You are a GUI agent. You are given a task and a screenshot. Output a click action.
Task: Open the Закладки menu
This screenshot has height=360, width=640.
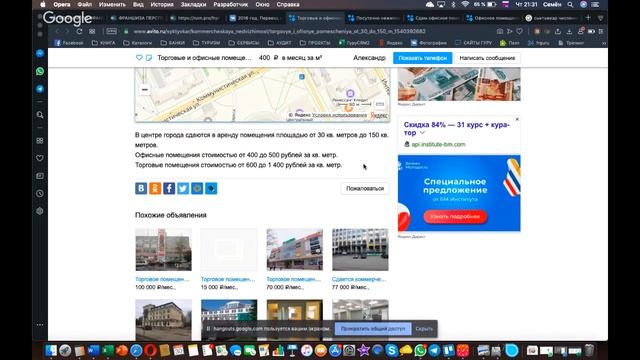click(x=193, y=4)
